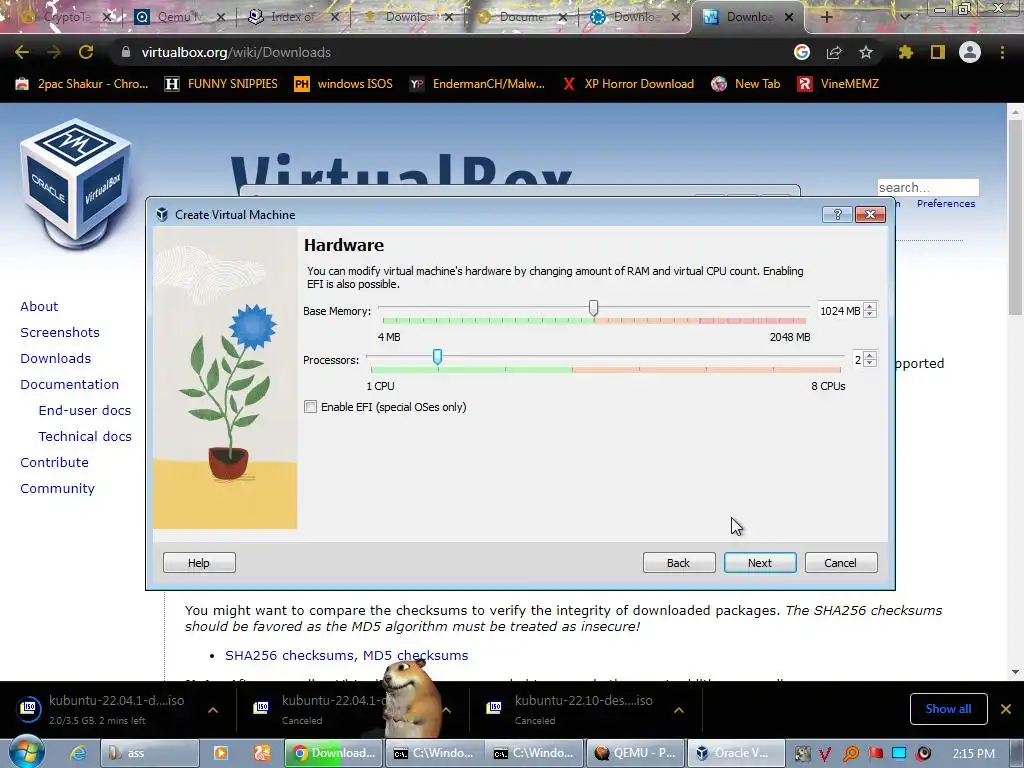Expand options for the canceled kubuntu-22.04.1 download
The height and width of the screenshot is (768, 1024).
click(447, 710)
